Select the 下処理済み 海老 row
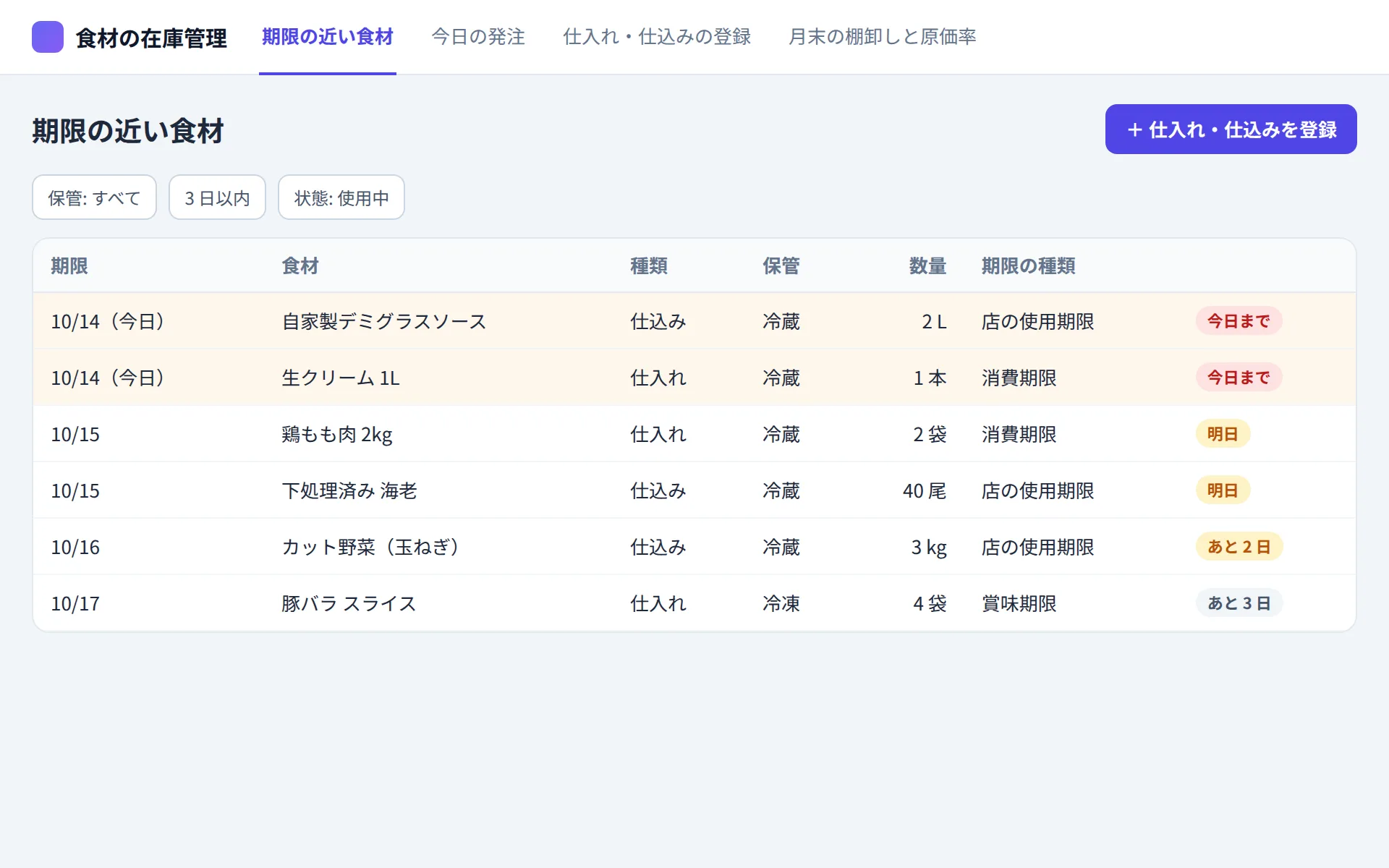 click(694, 490)
